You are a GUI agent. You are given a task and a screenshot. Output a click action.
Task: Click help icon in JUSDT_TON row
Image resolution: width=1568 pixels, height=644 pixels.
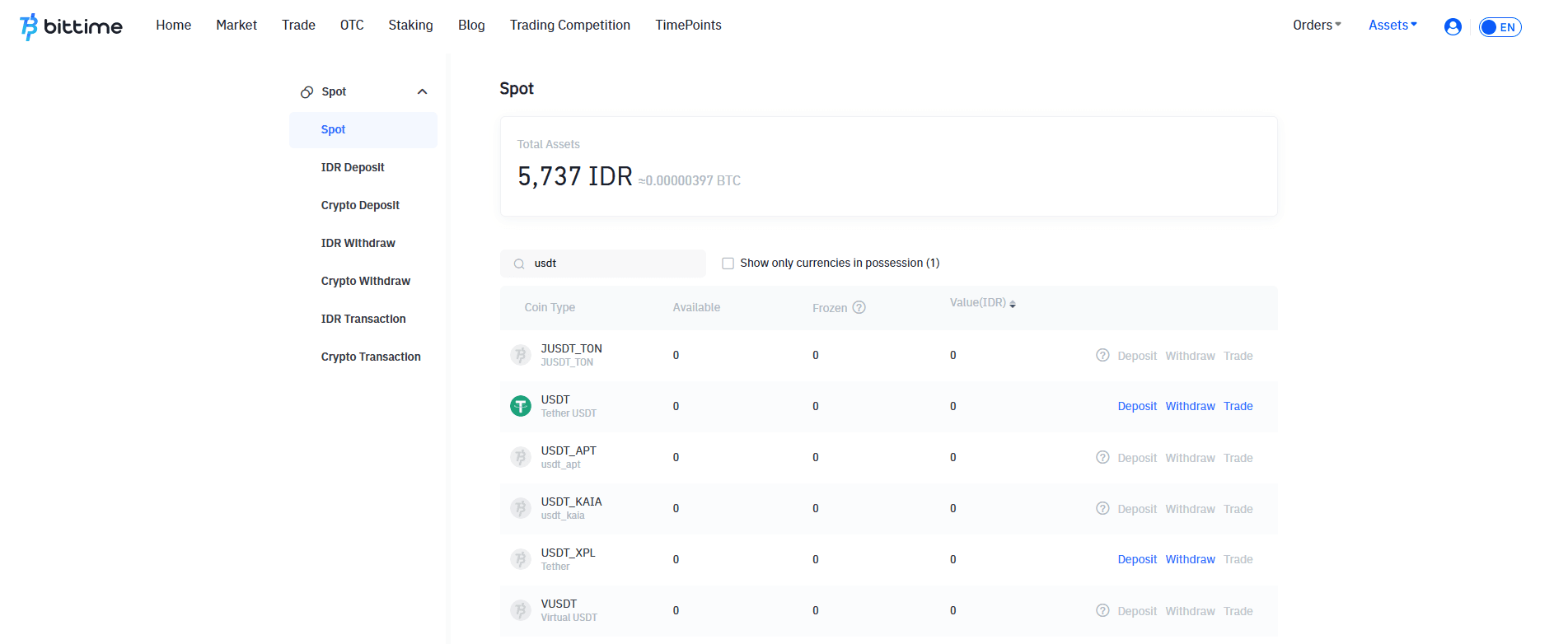(1102, 356)
